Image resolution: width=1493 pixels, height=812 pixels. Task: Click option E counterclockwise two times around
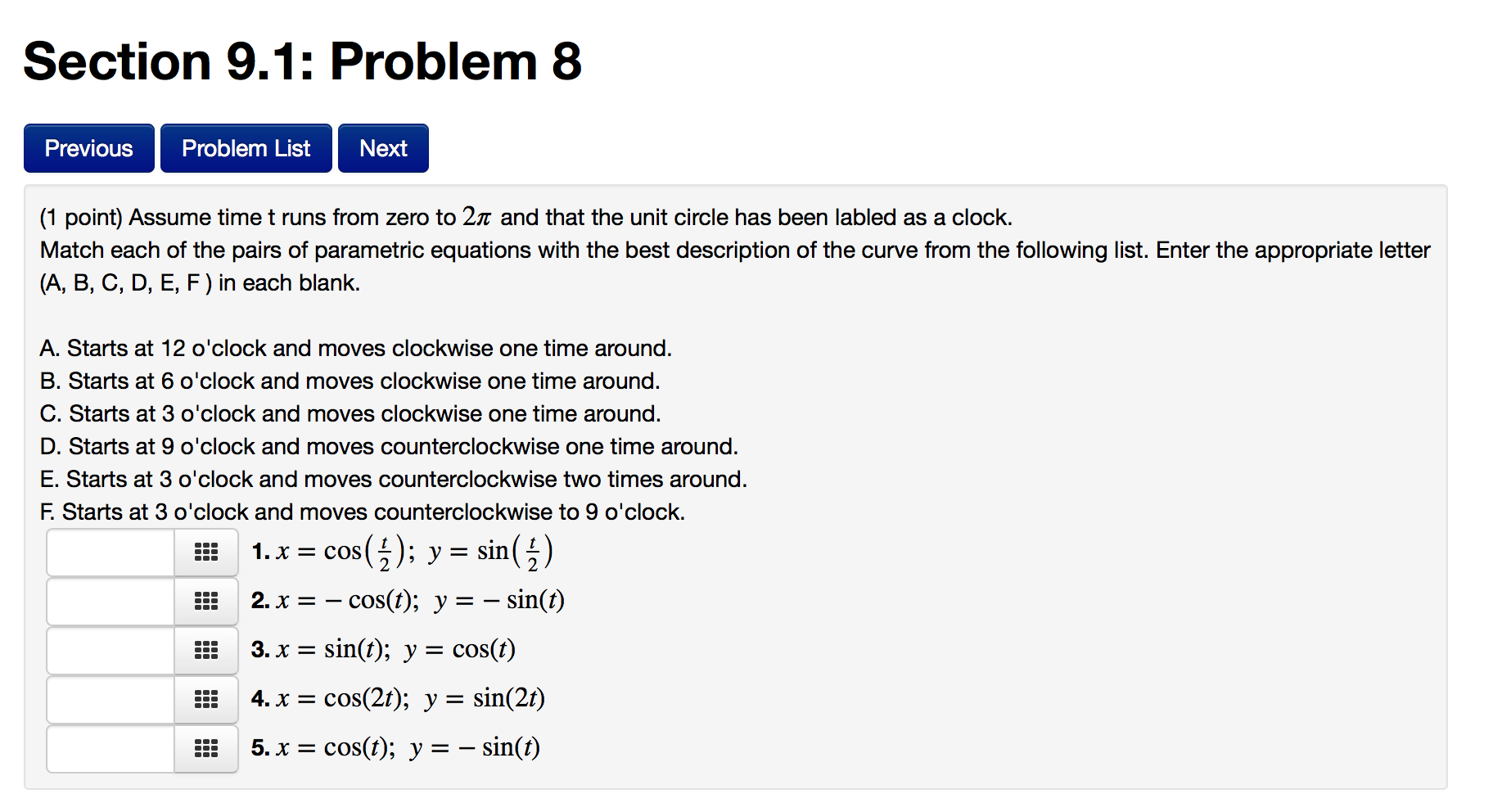pyautogui.click(x=394, y=480)
